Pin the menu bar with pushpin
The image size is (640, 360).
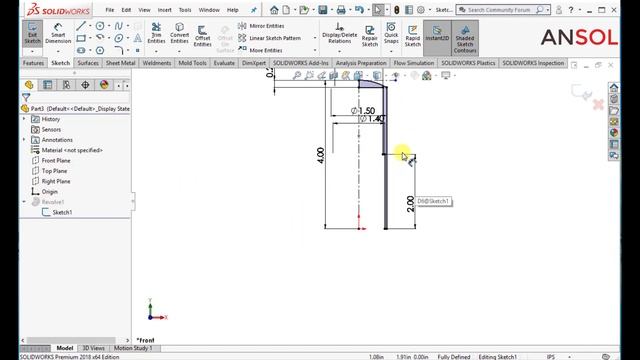click(253, 10)
